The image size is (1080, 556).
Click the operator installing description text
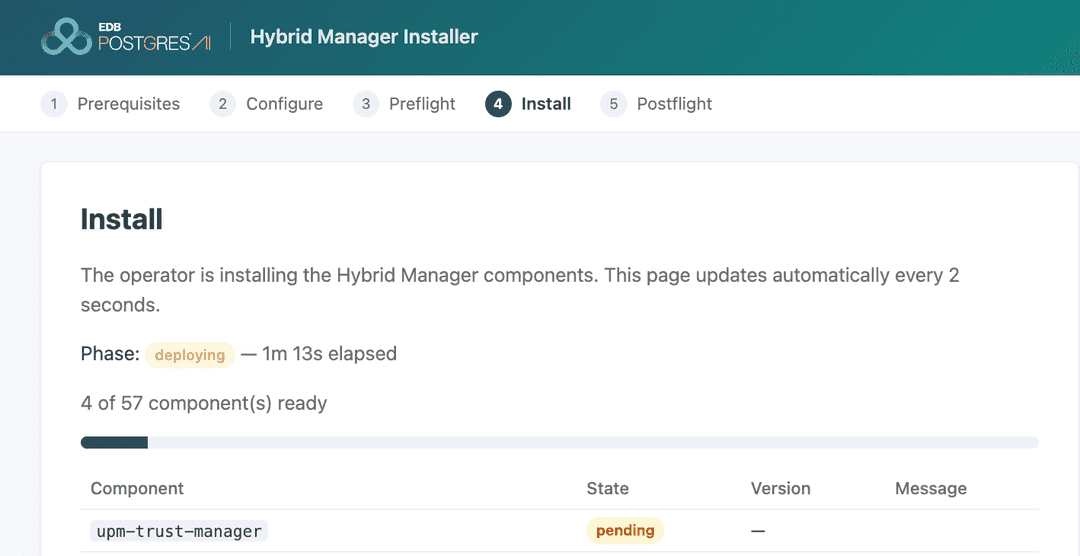click(x=520, y=290)
